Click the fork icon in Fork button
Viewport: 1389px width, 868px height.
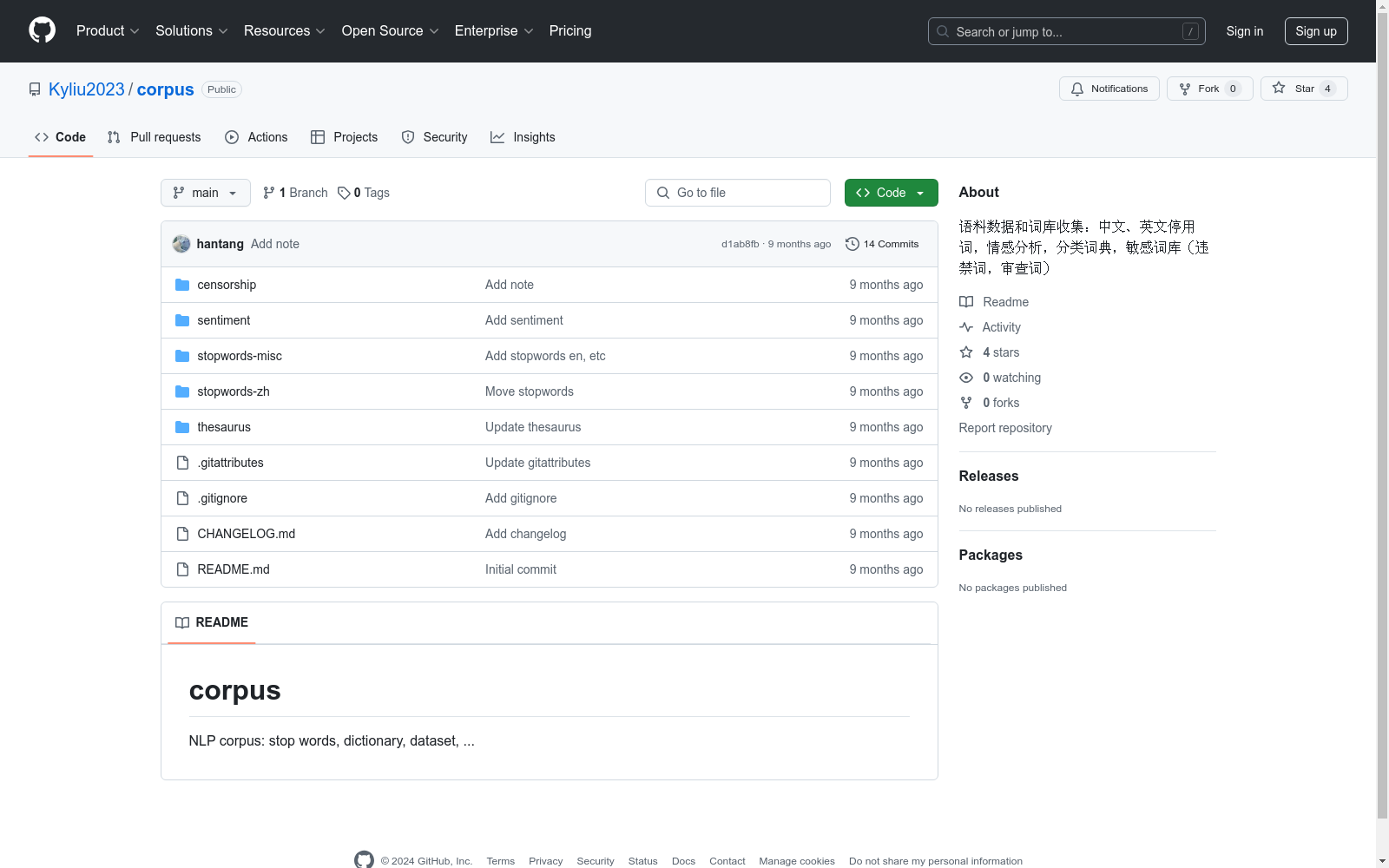click(1185, 89)
